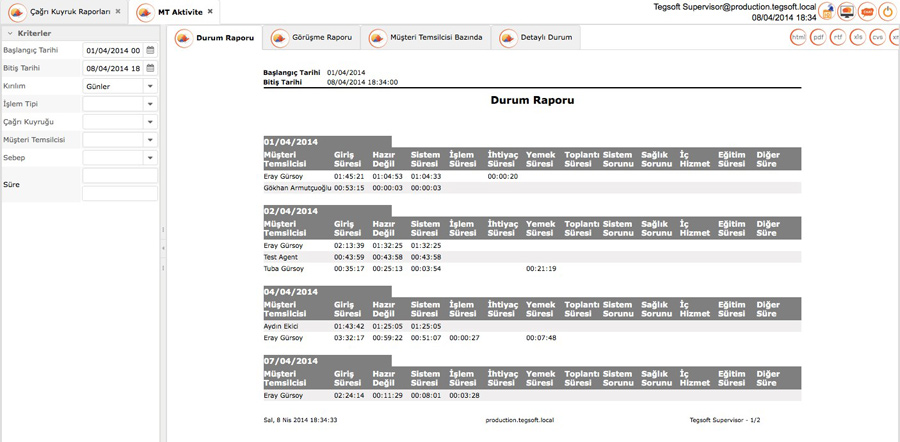
Task: Collapse side panel with splitter arrow
Action: [x=163, y=248]
